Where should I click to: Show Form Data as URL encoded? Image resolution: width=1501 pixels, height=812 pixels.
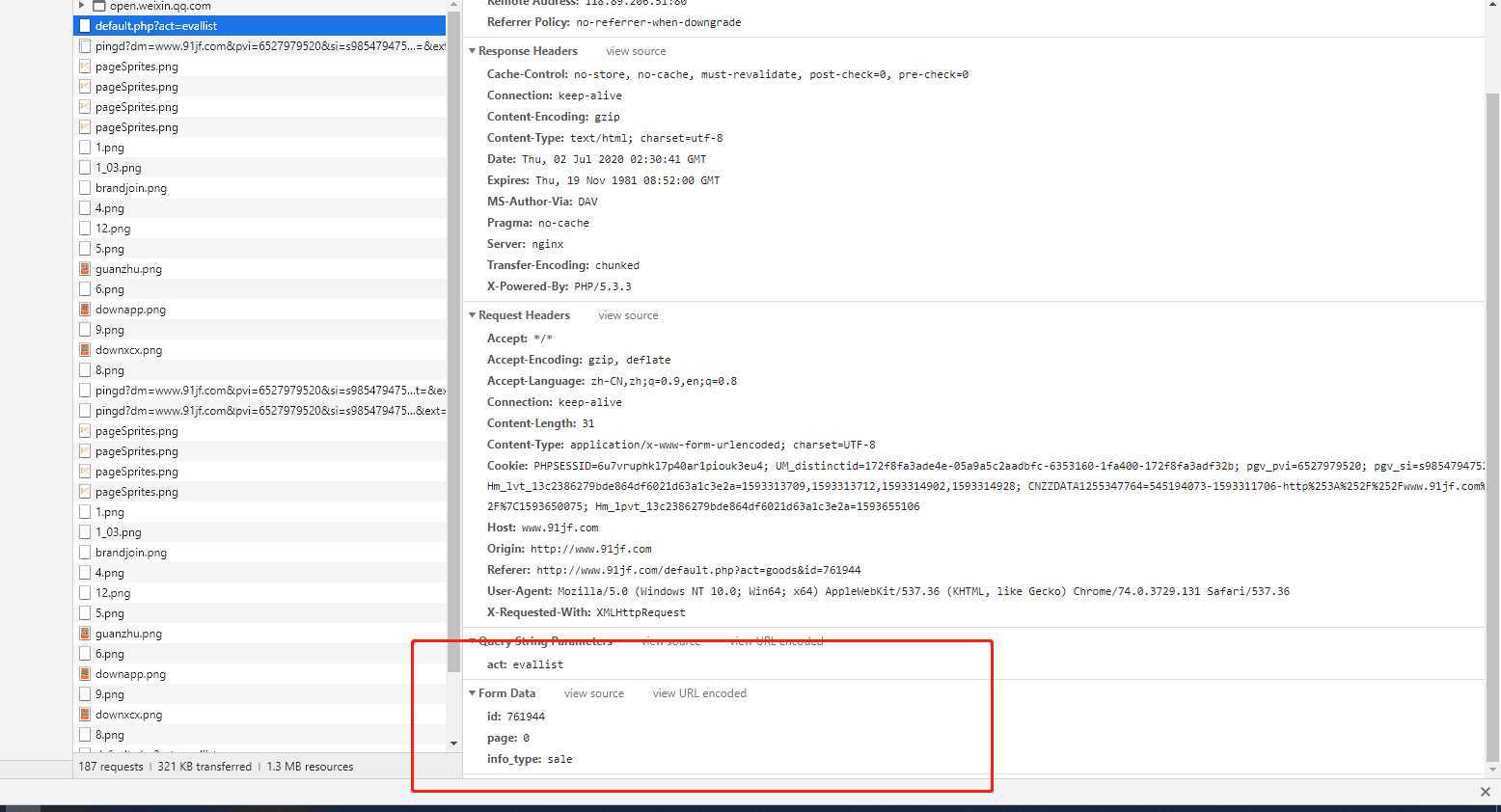(699, 693)
